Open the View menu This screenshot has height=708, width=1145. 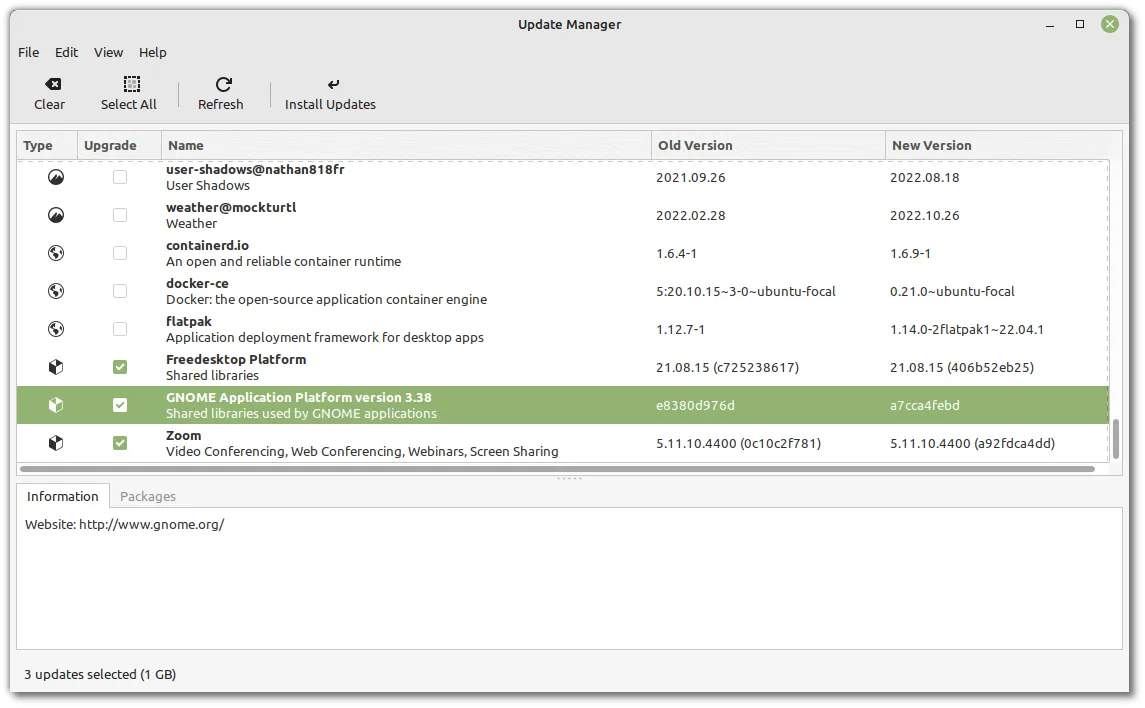(x=108, y=52)
